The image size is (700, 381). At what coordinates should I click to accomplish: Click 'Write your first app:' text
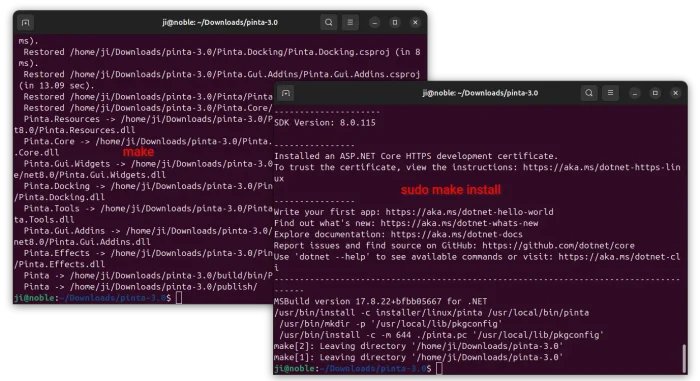[327, 212]
